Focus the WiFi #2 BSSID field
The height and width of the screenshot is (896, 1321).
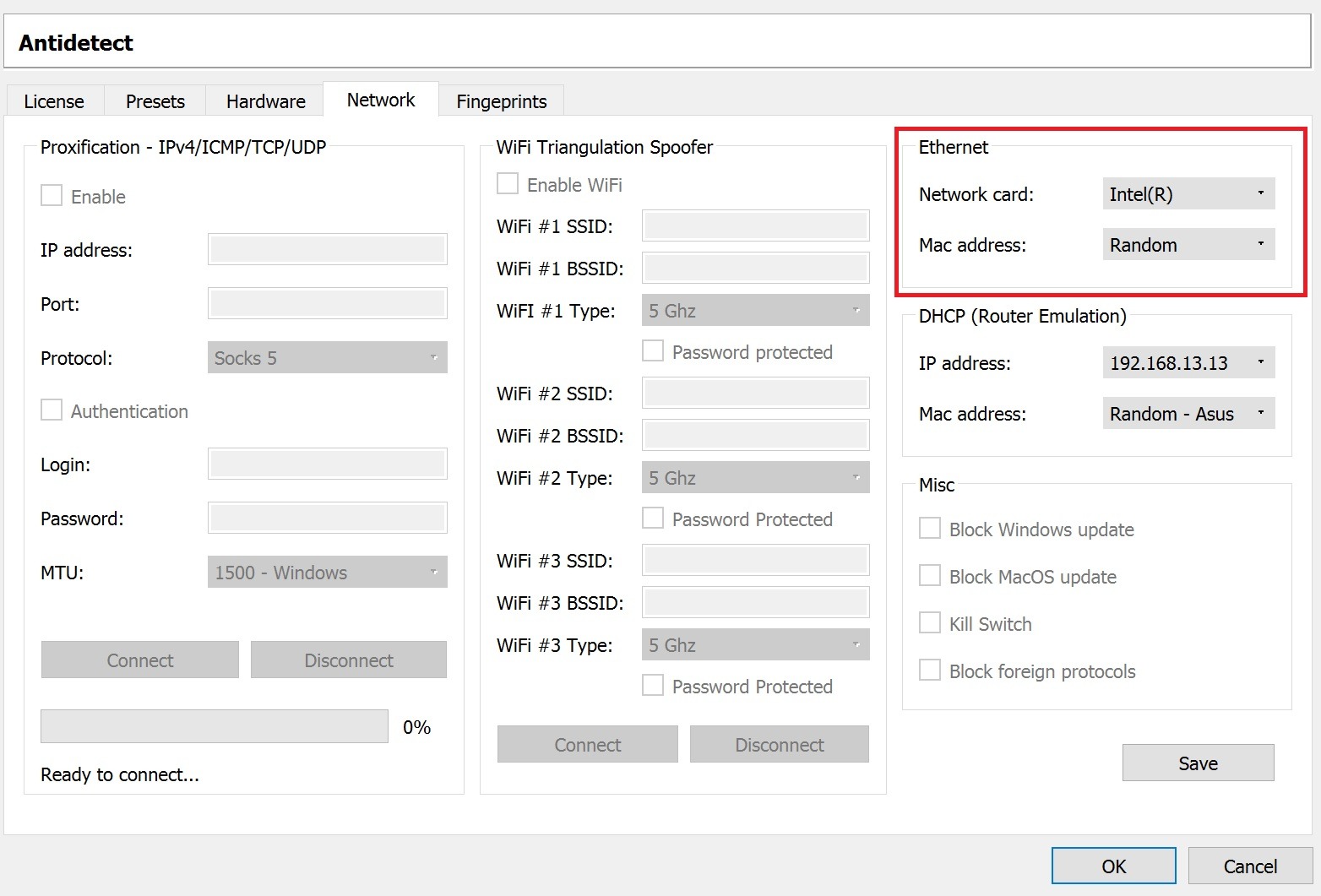tap(756, 435)
